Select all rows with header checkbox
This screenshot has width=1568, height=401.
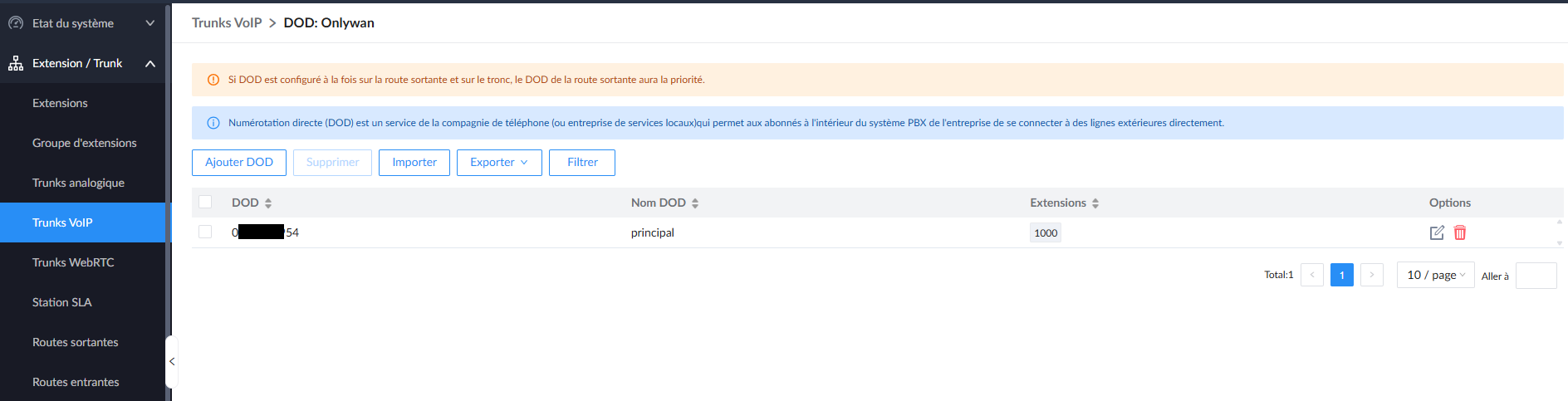pos(205,202)
